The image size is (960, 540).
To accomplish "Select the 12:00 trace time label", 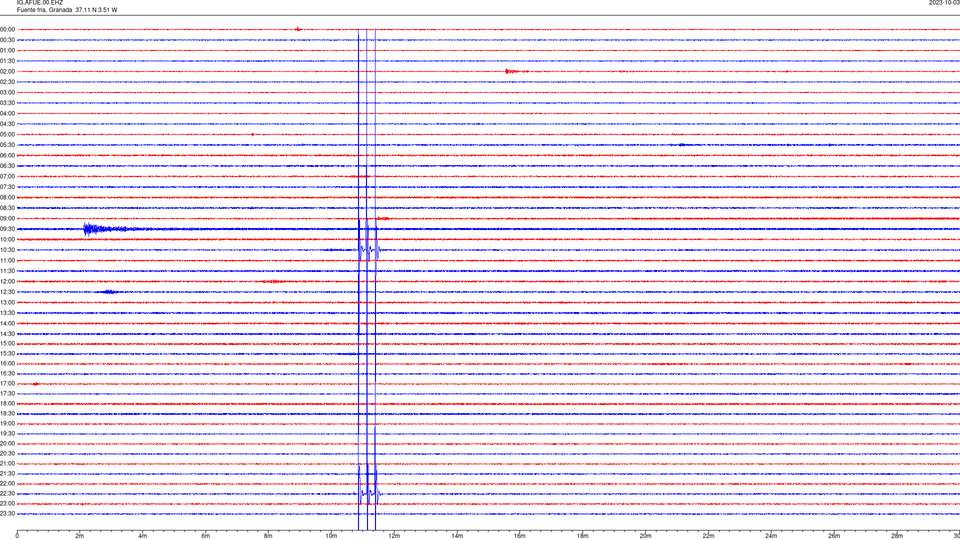I will tap(7, 282).
